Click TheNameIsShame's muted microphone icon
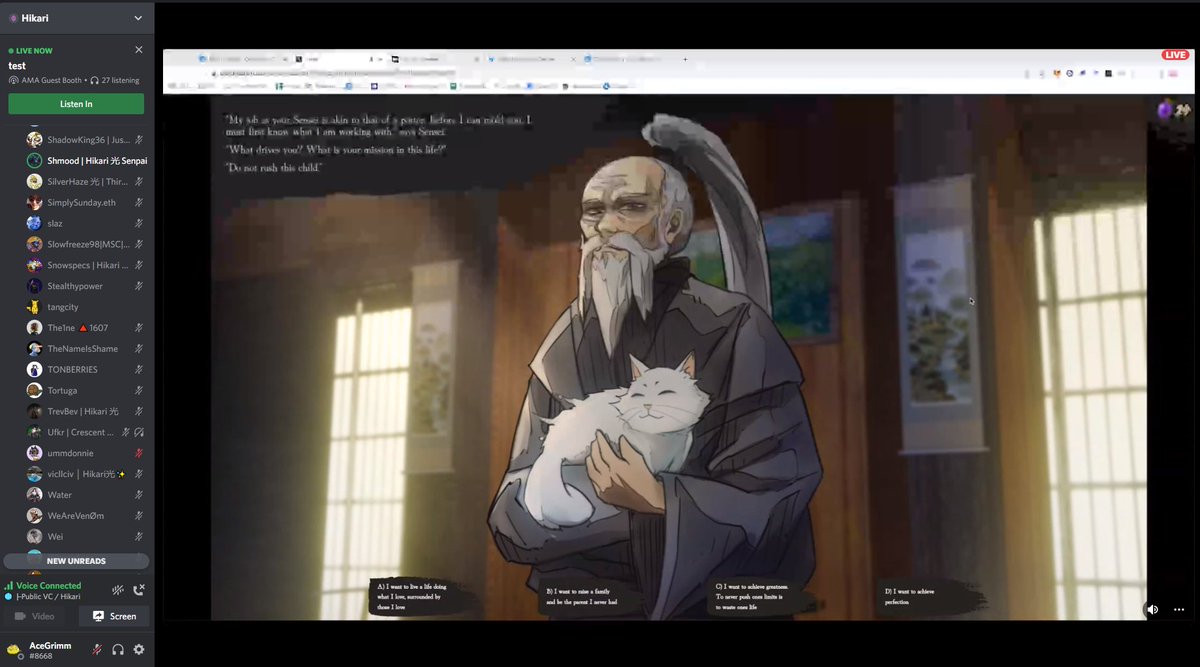Screen dimensions: 1200x667 [140, 349]
